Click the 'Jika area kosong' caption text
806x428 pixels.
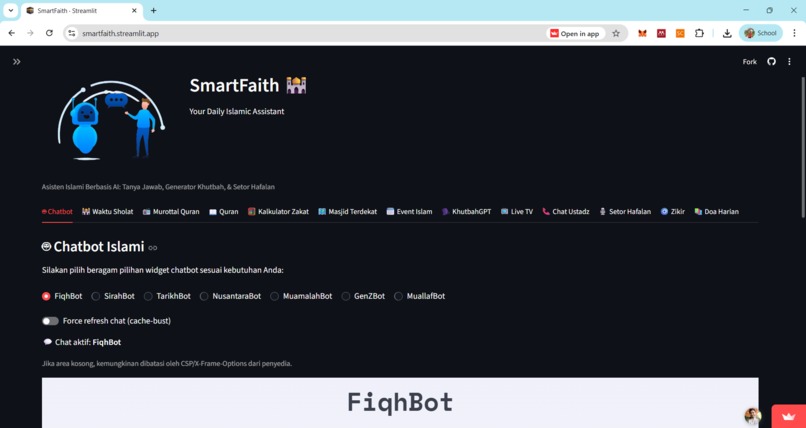[167, 364]
